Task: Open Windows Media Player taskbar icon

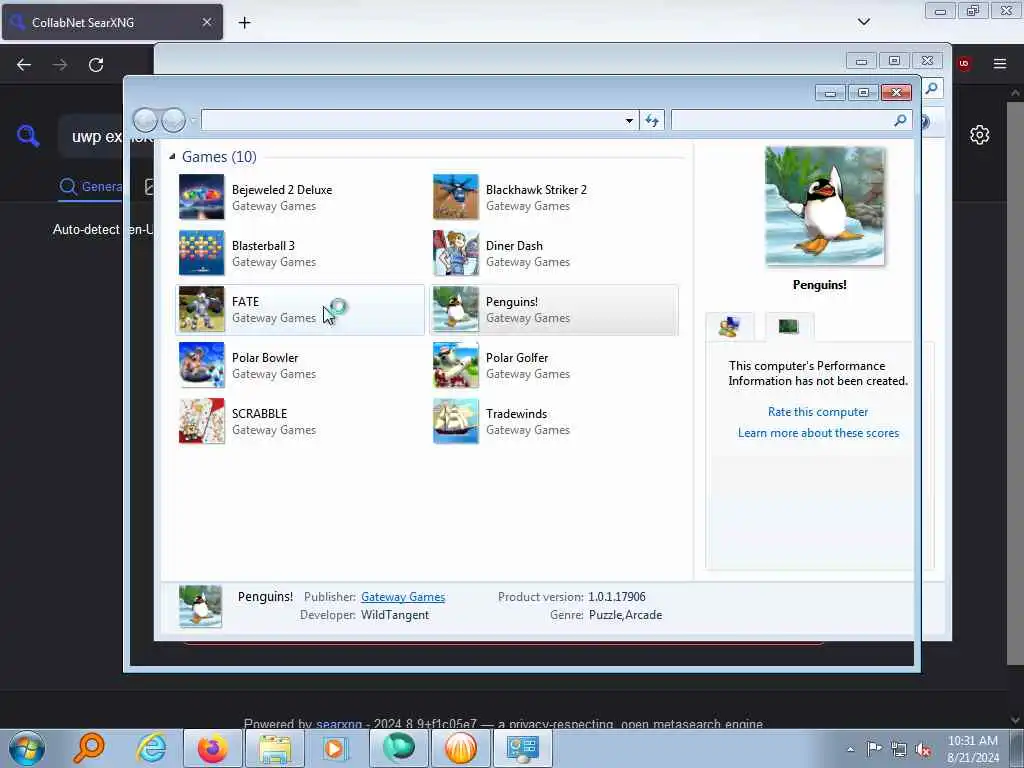Action: (336, 748)
